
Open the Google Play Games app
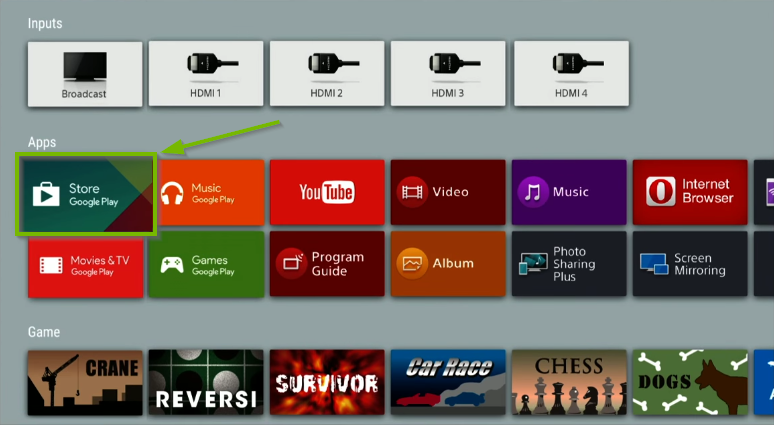206,264
